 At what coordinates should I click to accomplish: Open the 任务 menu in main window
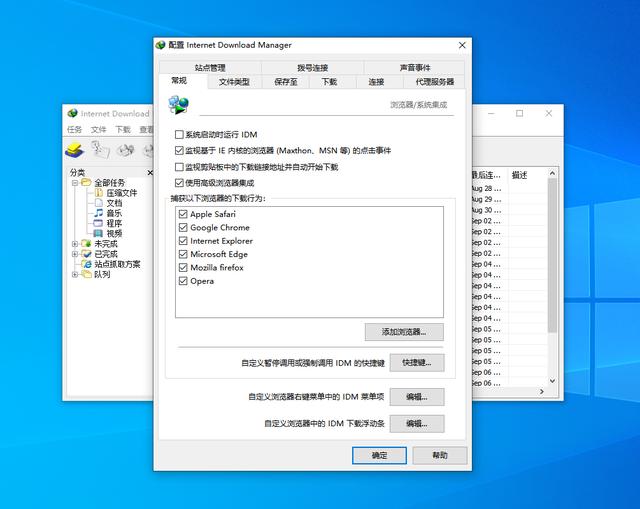click(74, 129)
